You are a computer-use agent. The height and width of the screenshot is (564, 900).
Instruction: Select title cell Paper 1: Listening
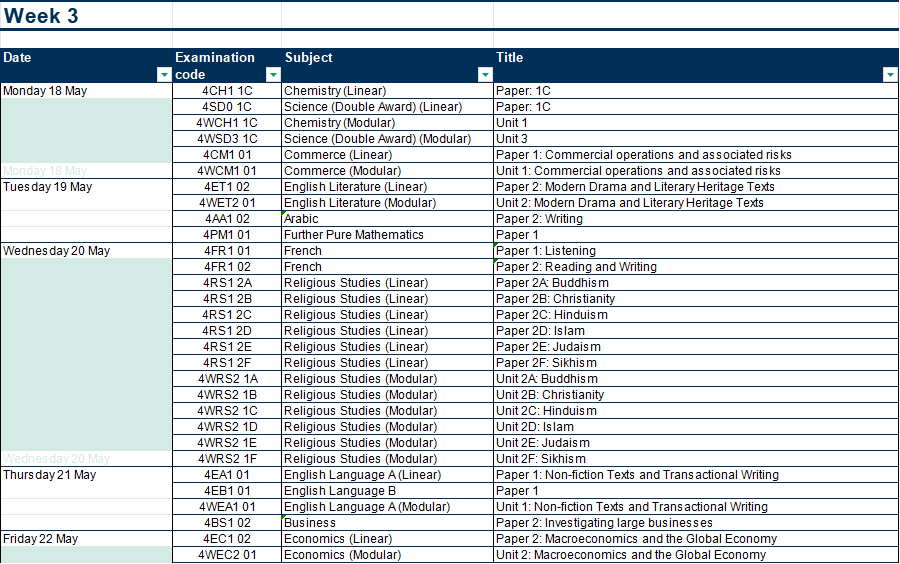(x=545, y=251)
